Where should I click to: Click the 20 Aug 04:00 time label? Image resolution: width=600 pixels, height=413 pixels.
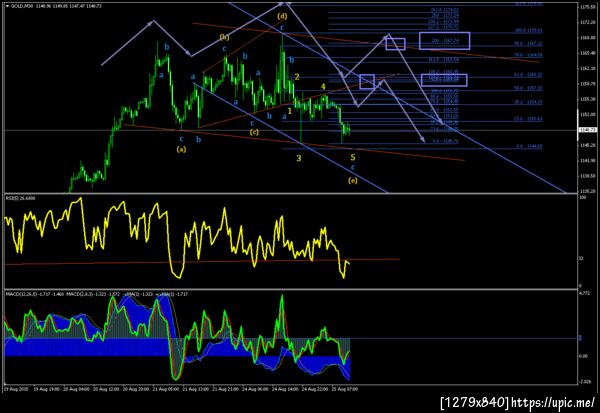coord(77,389)
